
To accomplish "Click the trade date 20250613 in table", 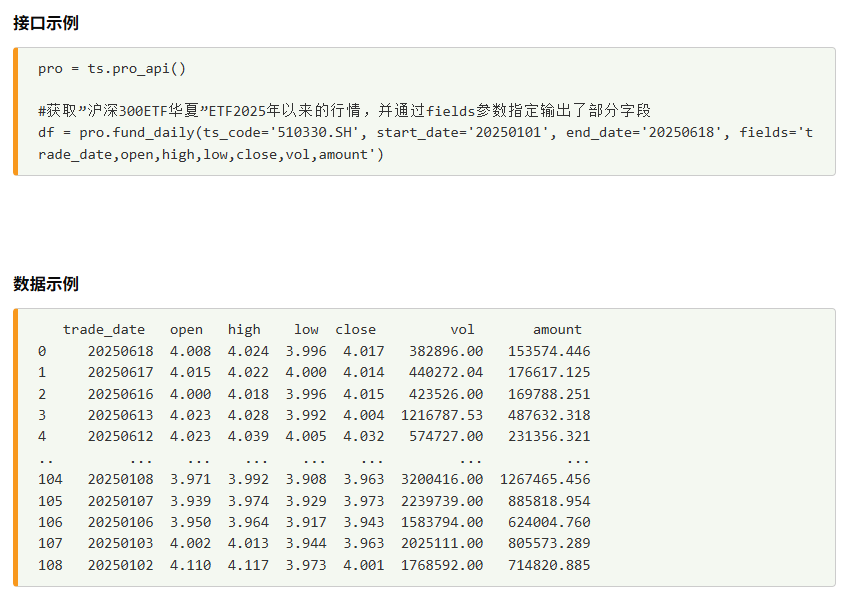I will [120, 415].
